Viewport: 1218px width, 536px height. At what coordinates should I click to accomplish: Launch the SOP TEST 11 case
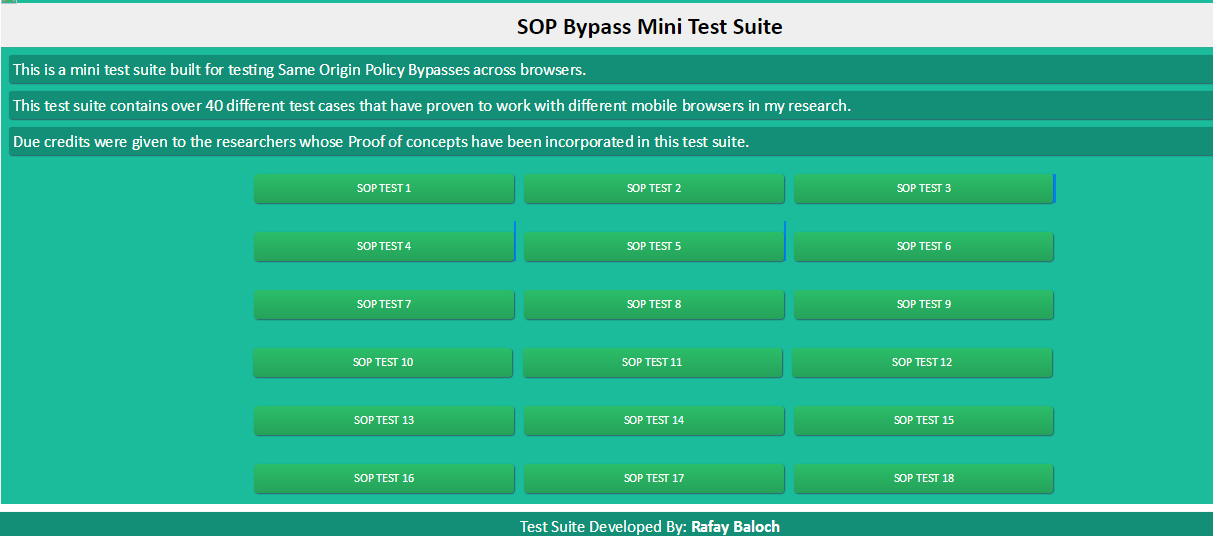point(652,362)
